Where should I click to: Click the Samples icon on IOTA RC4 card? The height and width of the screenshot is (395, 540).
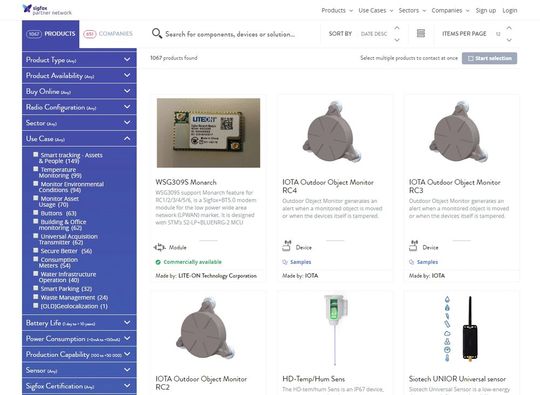285,262
